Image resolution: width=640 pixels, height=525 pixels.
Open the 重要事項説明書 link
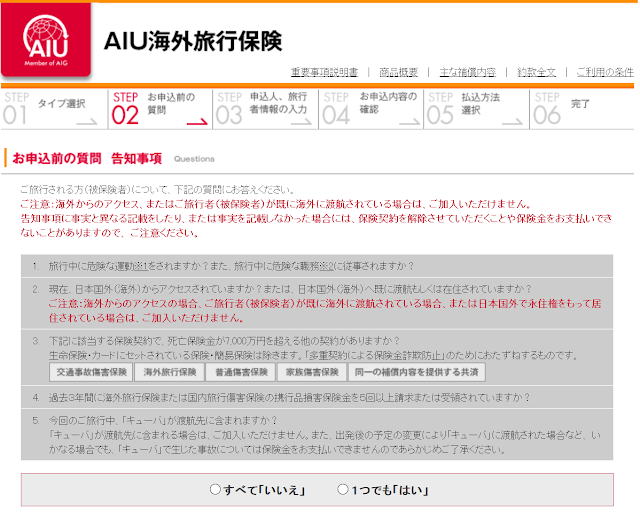[324, 72]
